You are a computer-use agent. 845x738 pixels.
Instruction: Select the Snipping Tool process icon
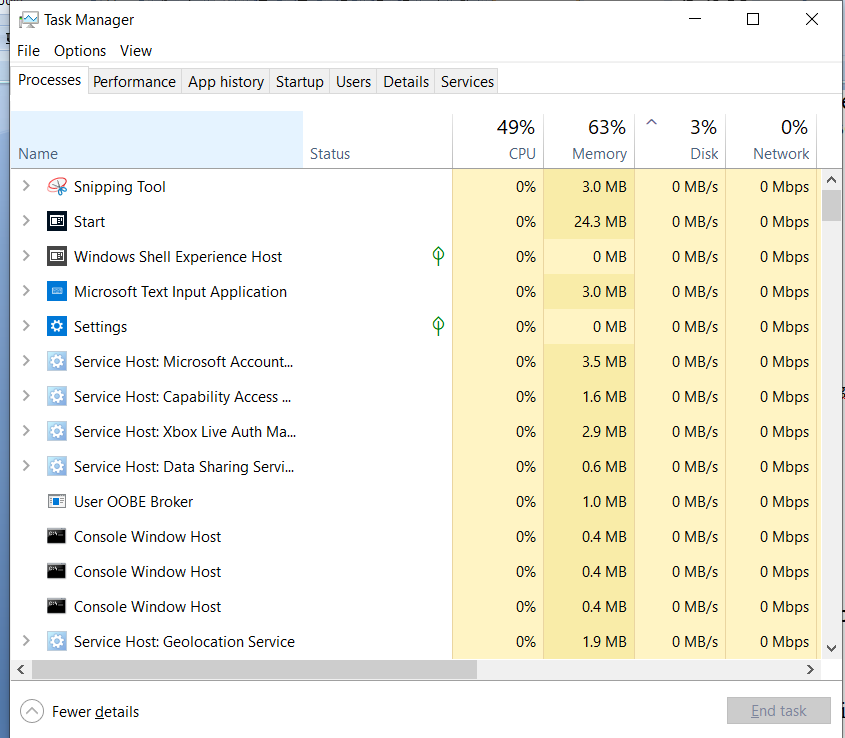(x=57, y=187)
